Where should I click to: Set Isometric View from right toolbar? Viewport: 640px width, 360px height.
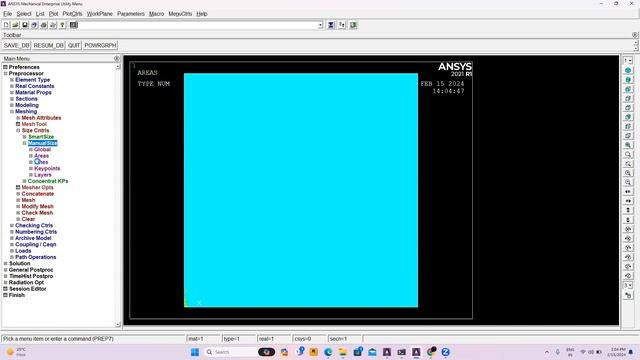point(628,70)
